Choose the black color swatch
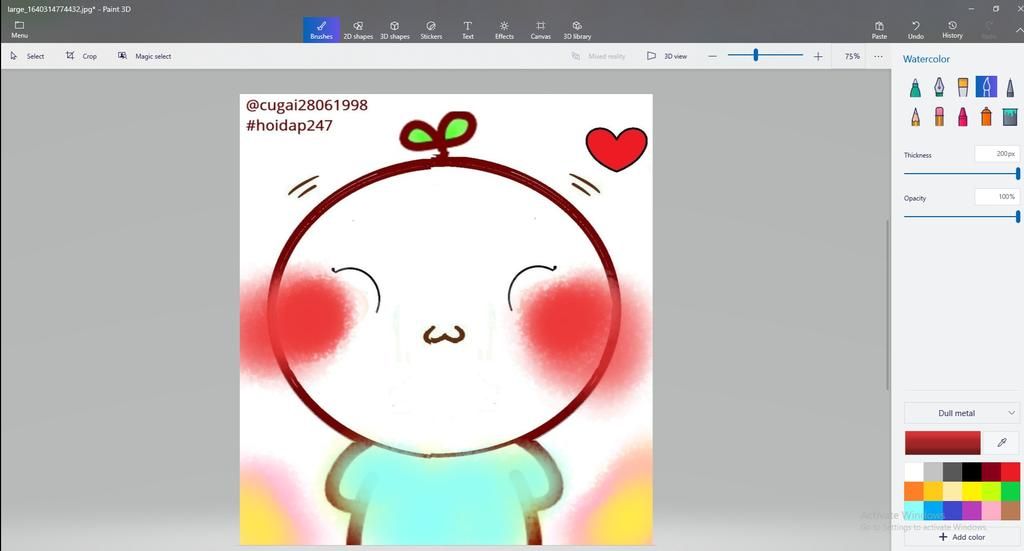This screenshot has height=551, width=1024. [971, 471]
